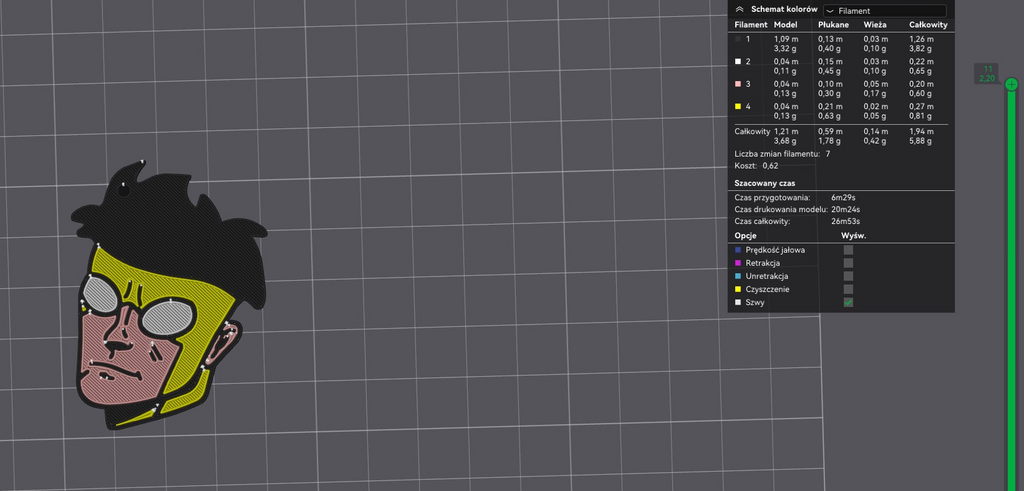Click the Filament column header
The width and height of the screenshot is (1024, 491).
pos(751,25)
